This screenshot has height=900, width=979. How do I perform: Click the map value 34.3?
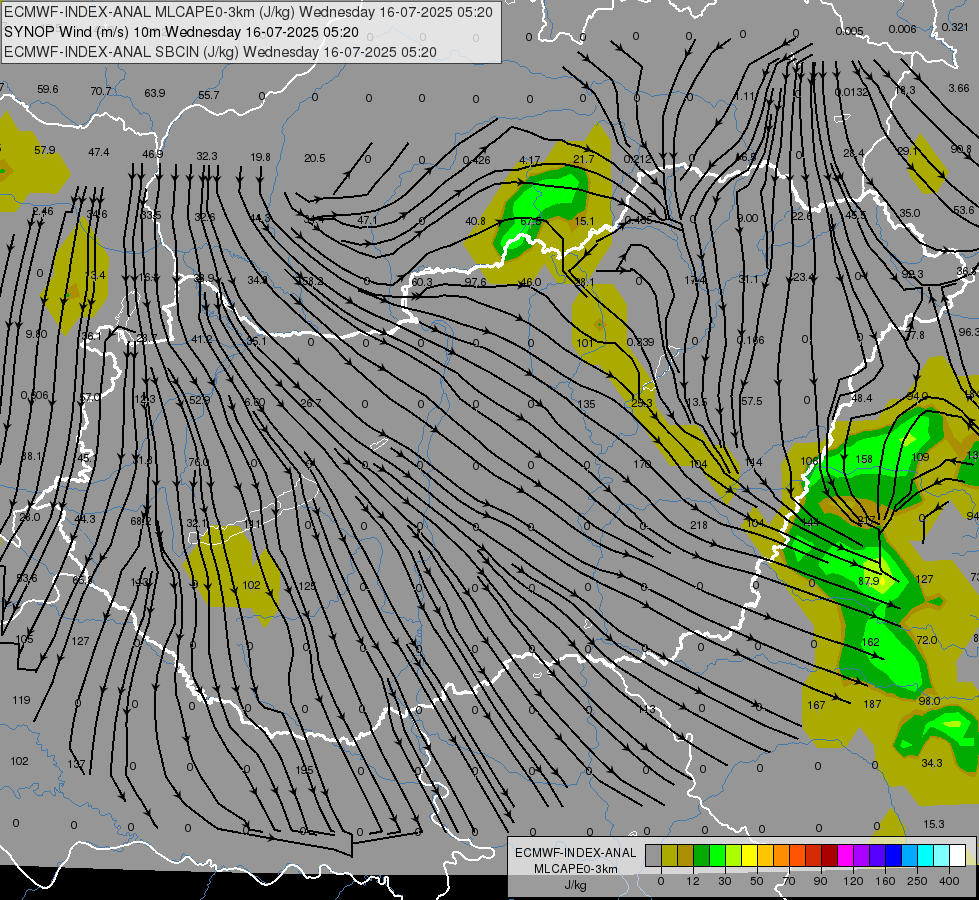pos(932,763)
